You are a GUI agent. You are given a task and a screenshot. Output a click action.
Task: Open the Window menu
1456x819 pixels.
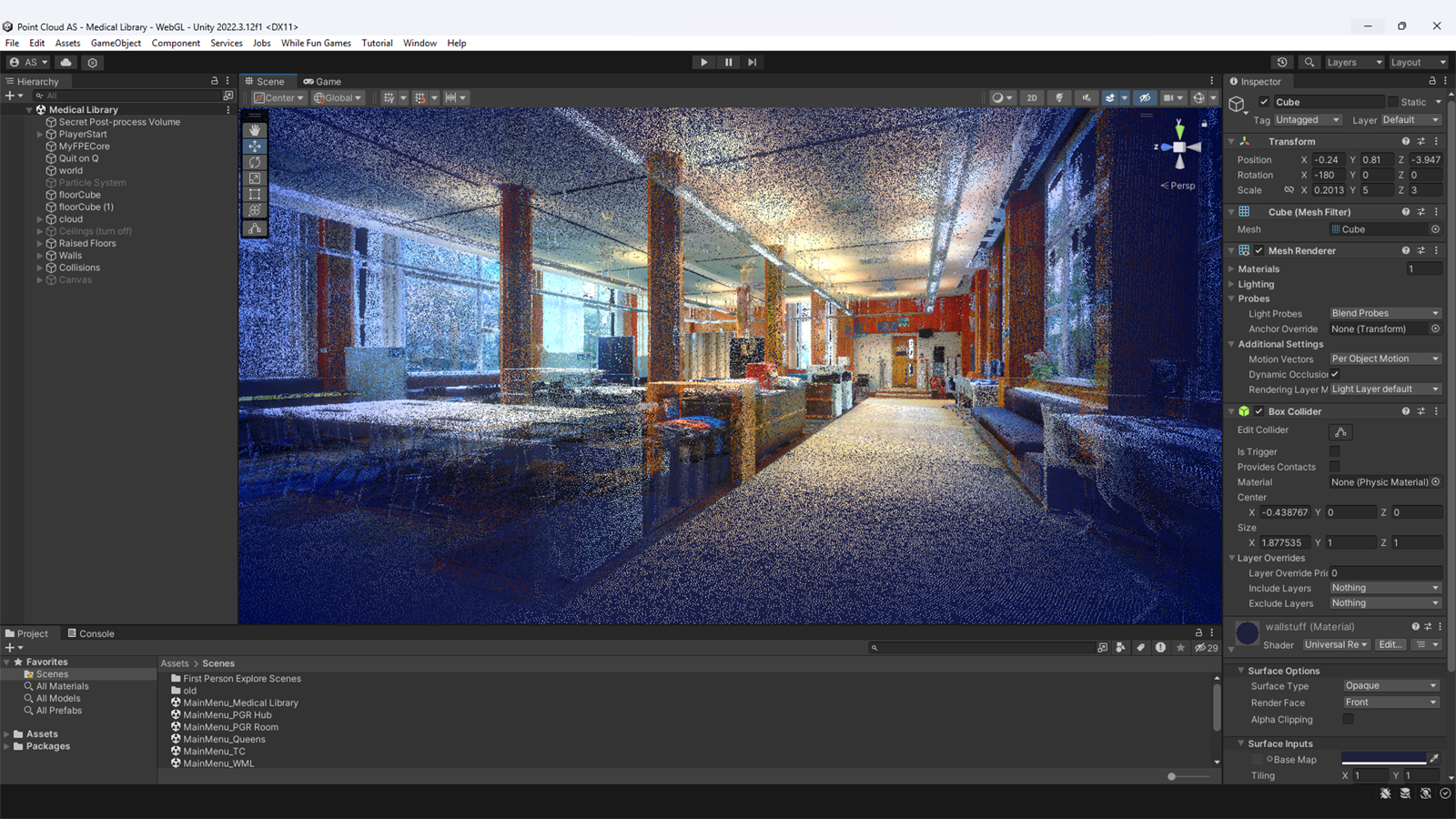point(420,43)
